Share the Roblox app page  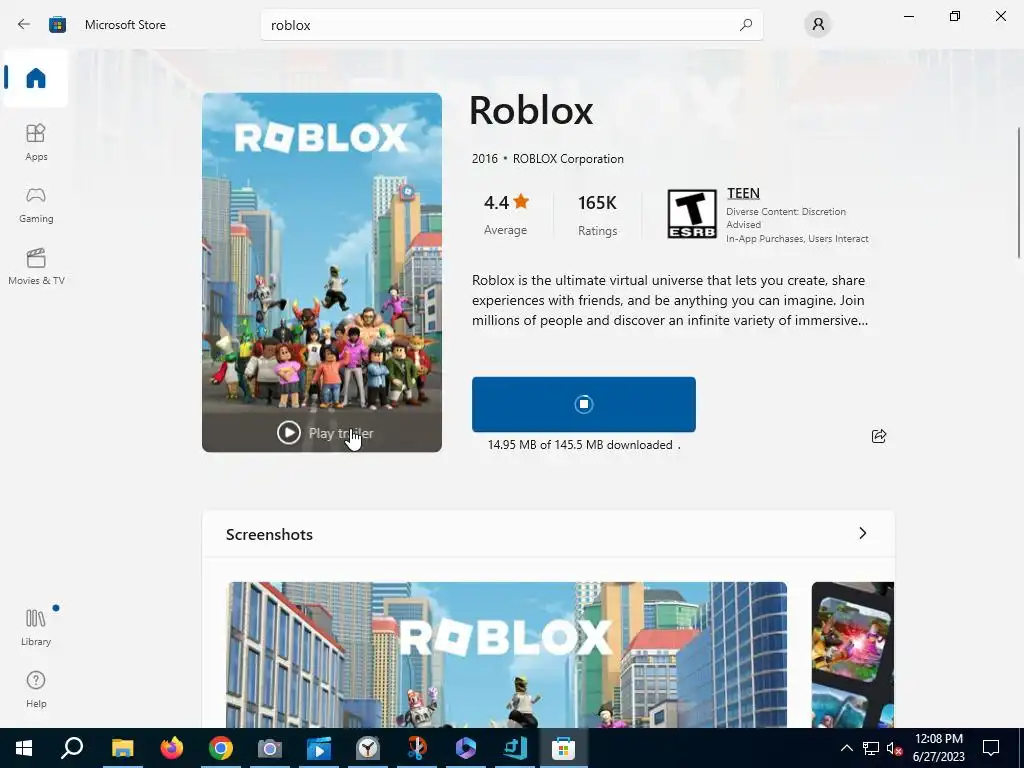(879, 436)
